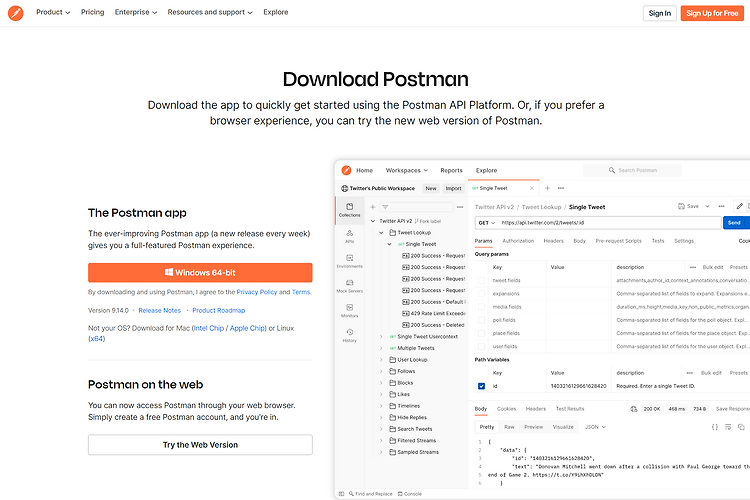This screenshot has height=500, width=750.
Task: Open the Release Notes link
Action: [x=160, y=311]
